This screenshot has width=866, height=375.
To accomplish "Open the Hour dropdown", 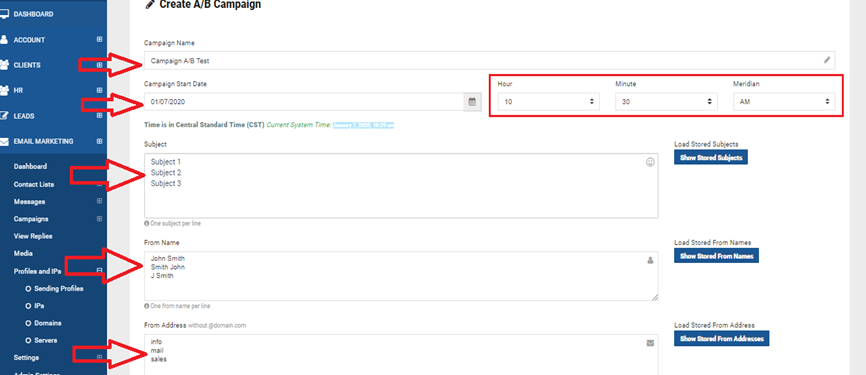I will [x=548, y=102].
